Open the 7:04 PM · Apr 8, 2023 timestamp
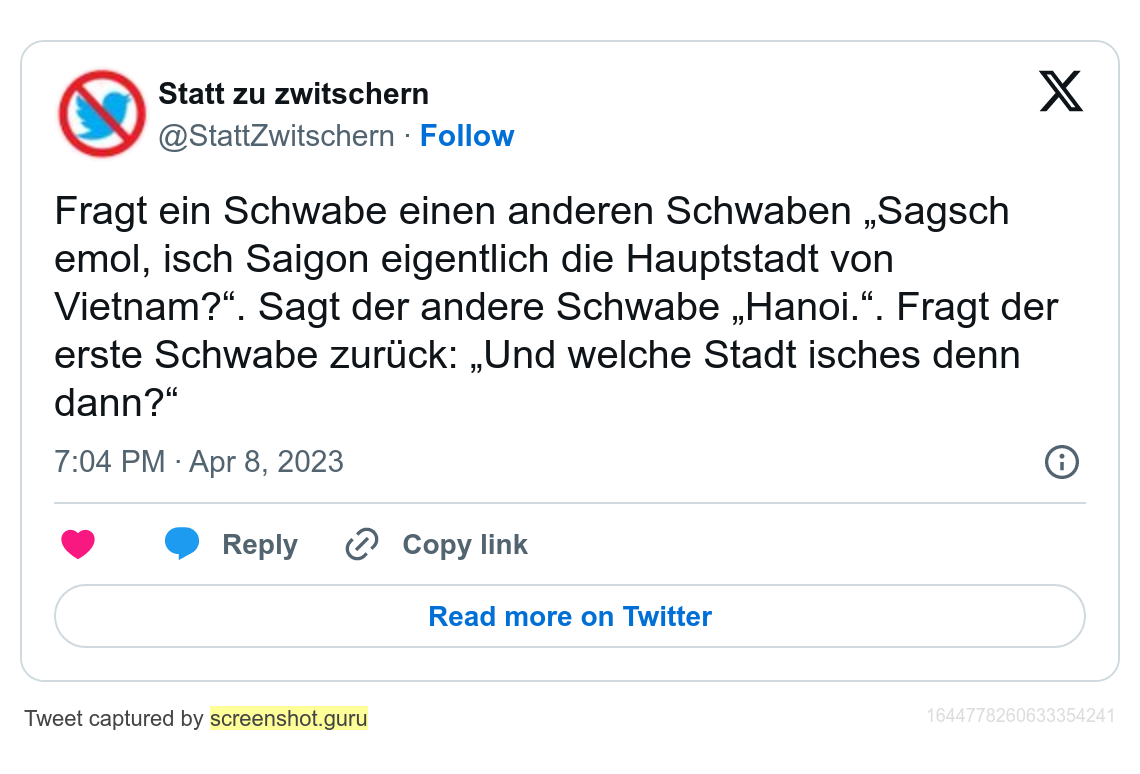Viewport: 1140px width, 774px height. 199,462
